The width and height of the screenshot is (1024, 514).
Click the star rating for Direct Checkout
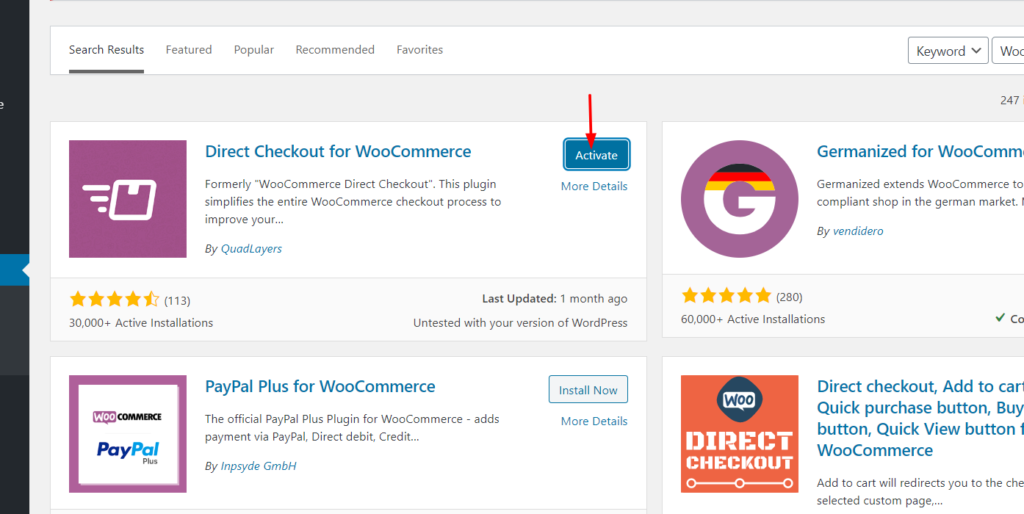114,300
